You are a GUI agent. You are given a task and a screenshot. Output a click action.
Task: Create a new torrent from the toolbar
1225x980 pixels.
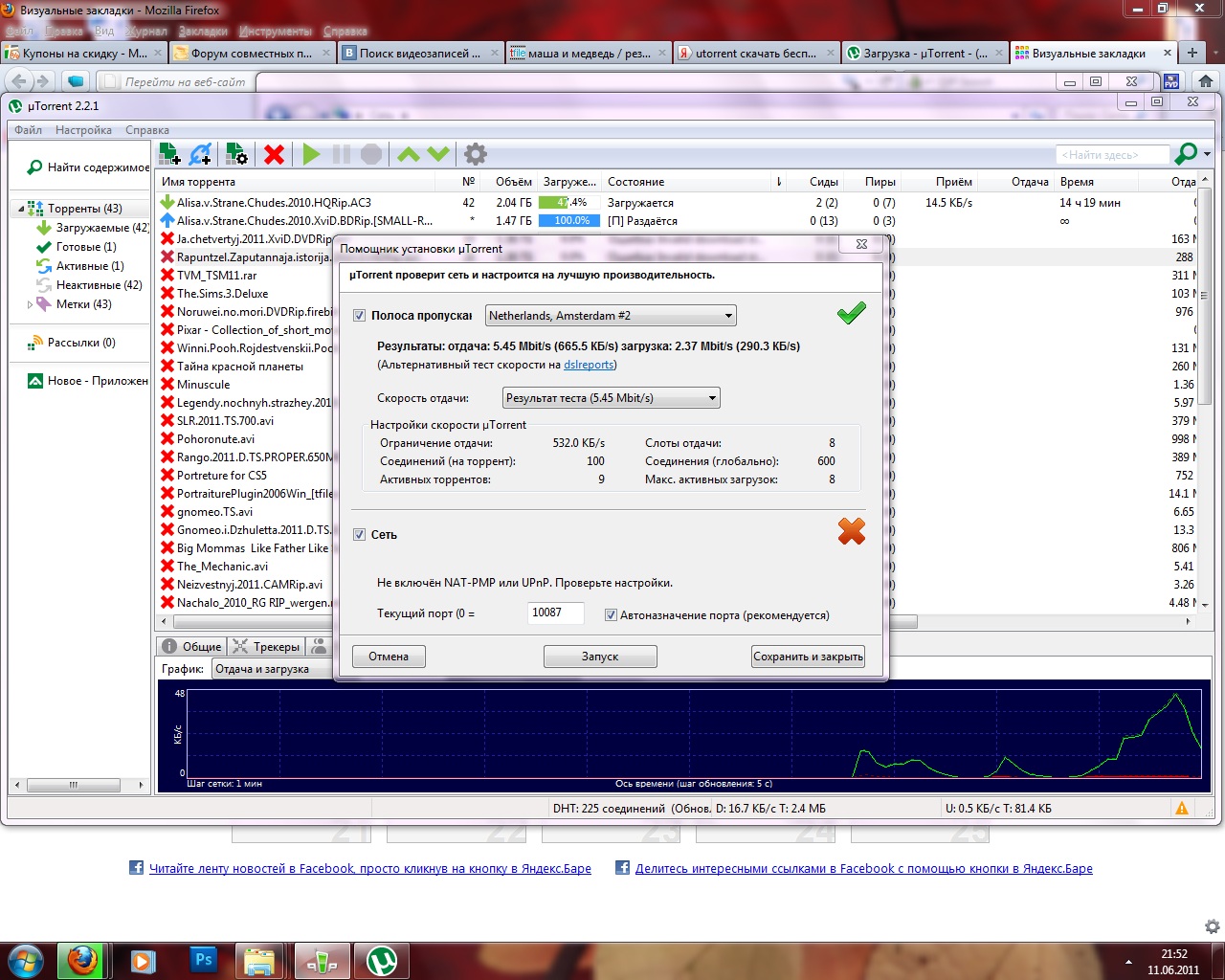coord(236,153)
